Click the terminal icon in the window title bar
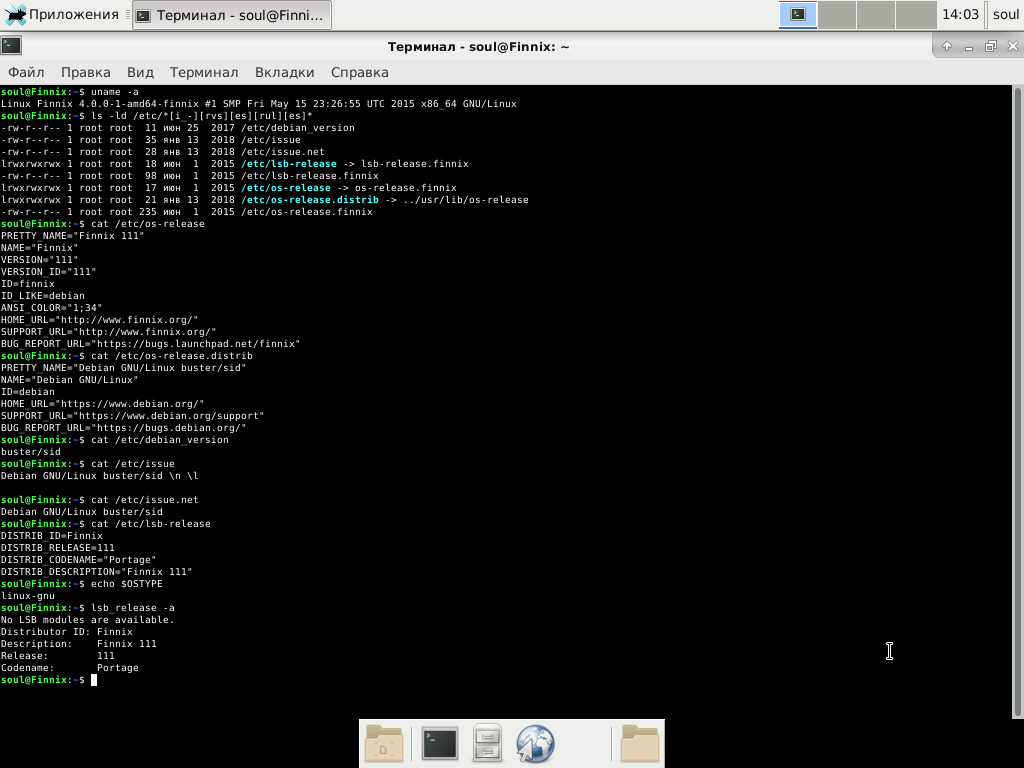Viewport: 1024px width, 768px height. pos(11,46)
